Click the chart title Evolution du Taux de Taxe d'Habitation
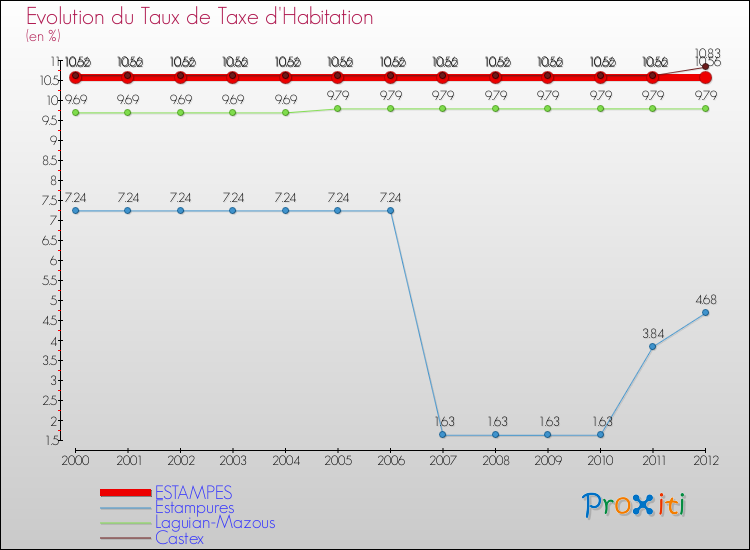 [199, 17]
